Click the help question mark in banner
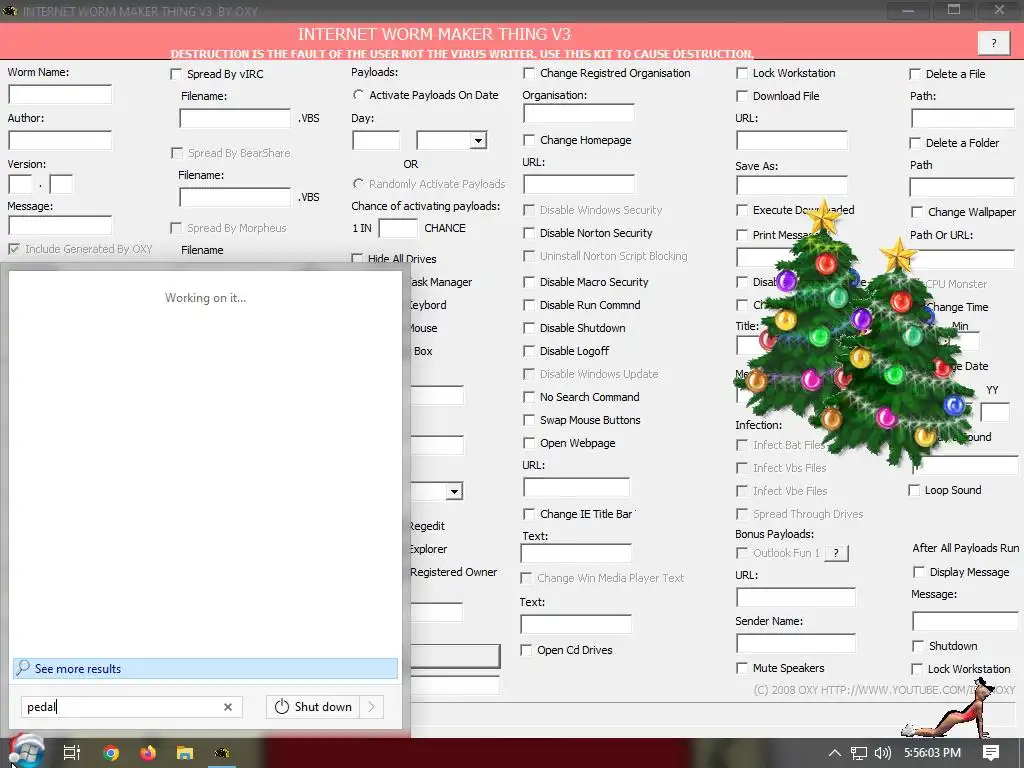Viewport: 1024px width, 768px height. tap(994, 43)
